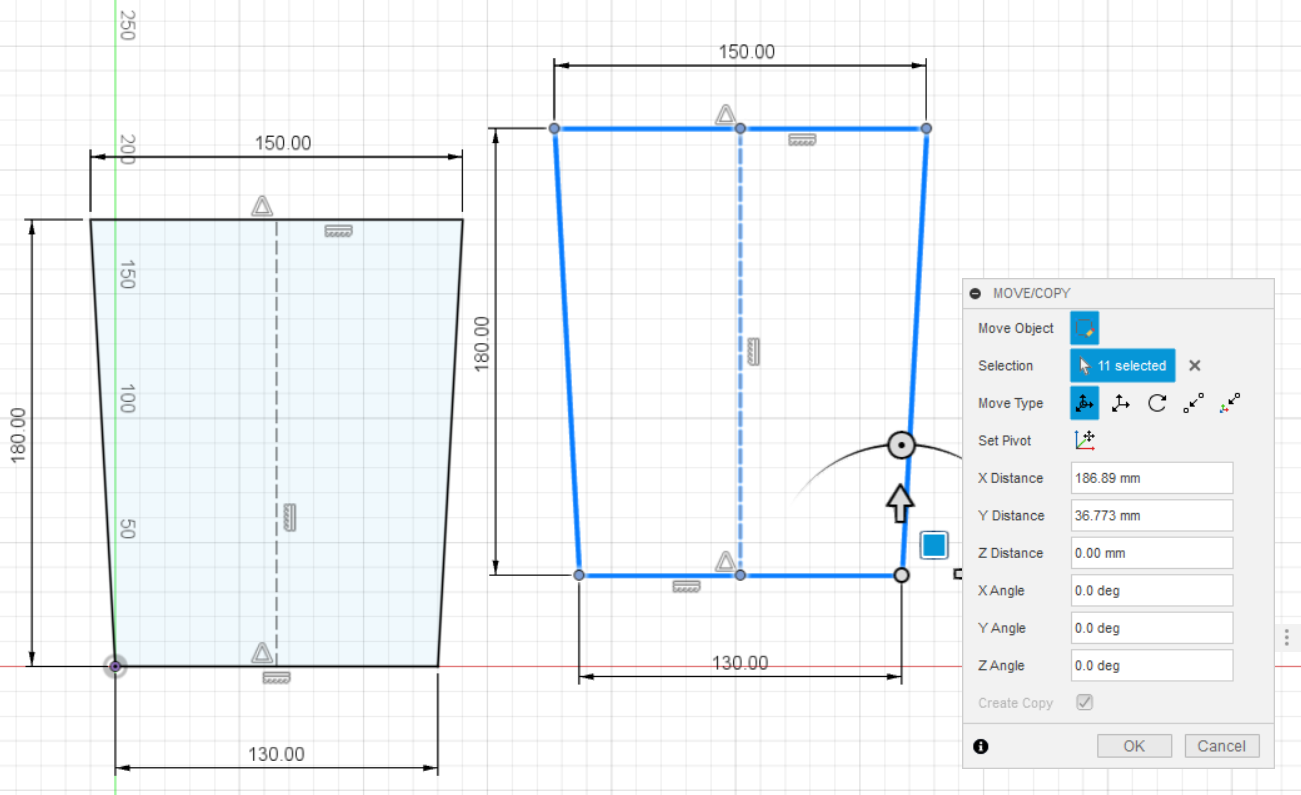
Task: Cancel the Move/Copy operation
Action: (1221, 746)
